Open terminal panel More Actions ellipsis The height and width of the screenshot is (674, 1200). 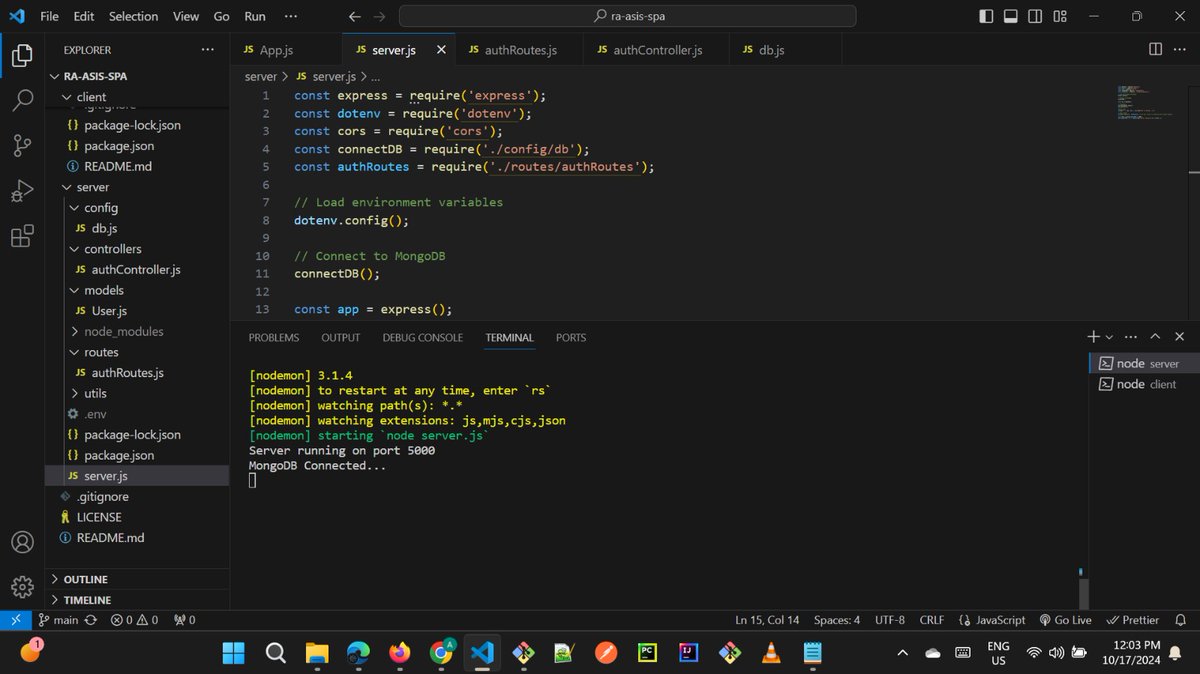(1132, 337)
